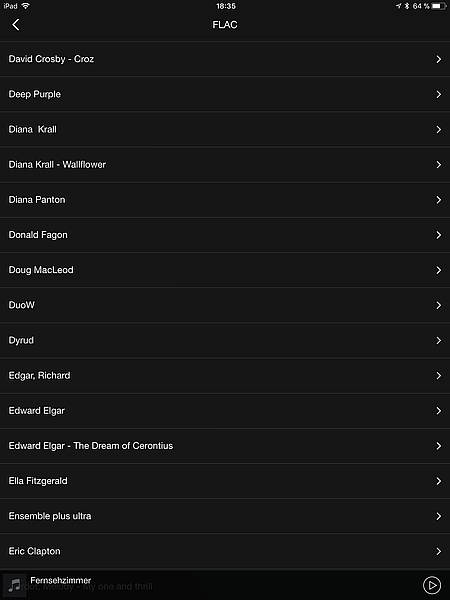
Task: Tap the FLAC title header
Action: coord(225,25)
